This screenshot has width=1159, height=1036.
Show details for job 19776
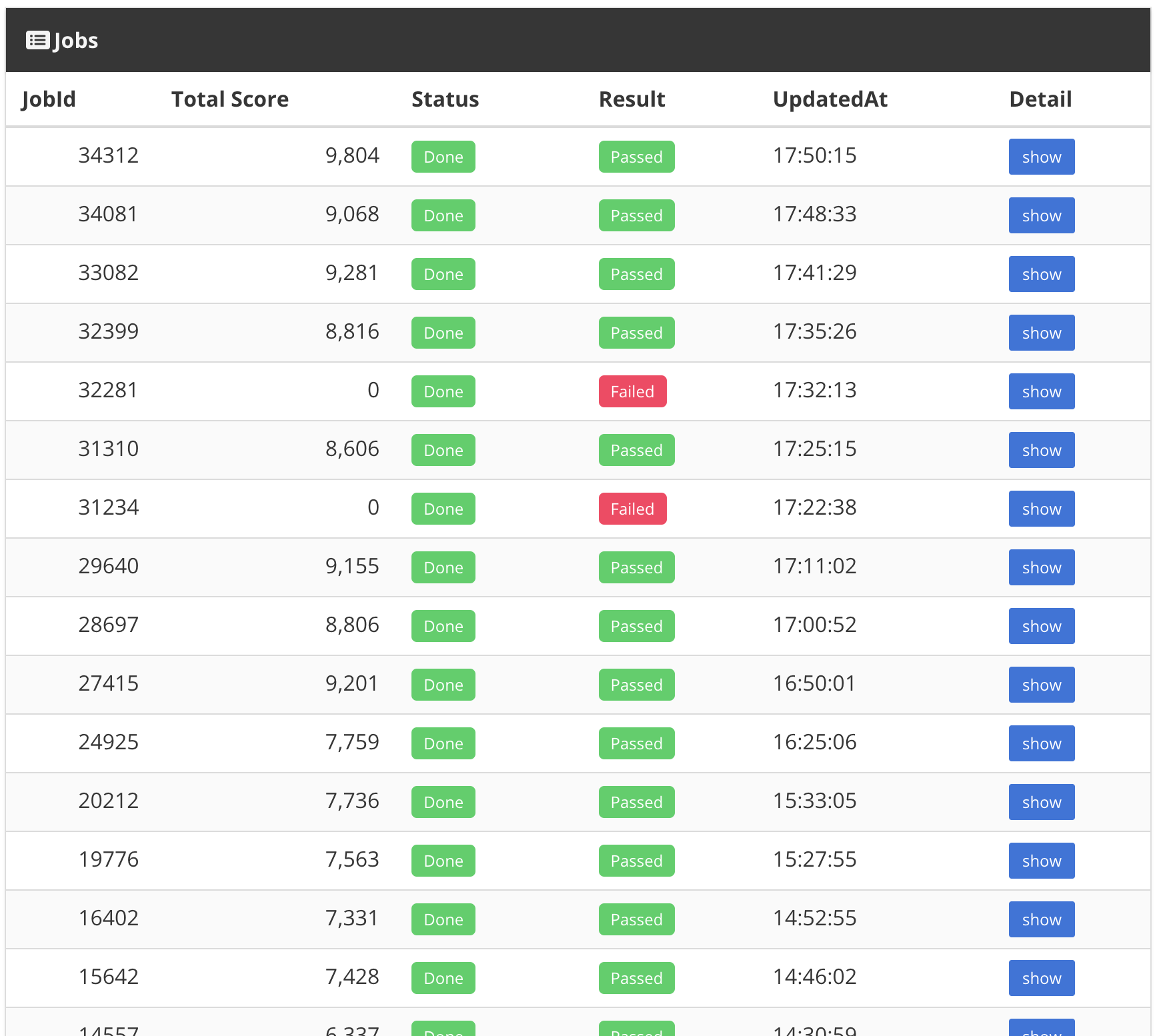1042,861
